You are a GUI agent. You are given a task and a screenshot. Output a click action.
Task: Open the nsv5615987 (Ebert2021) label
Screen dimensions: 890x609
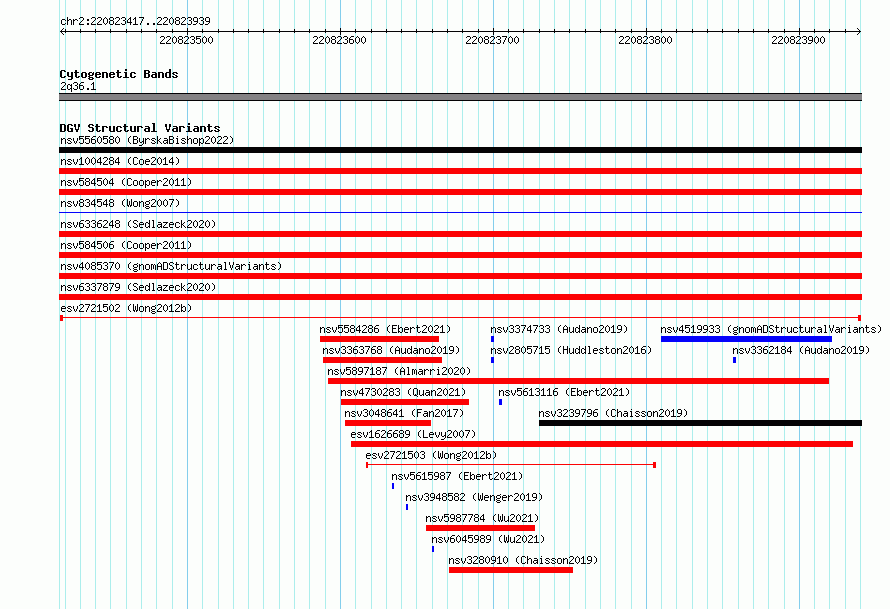pos(457,476)
